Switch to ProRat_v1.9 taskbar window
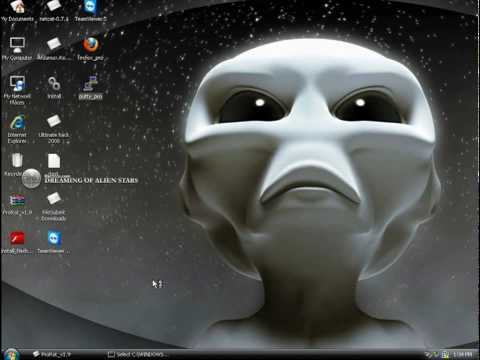480x360 pixels. pyautogui.click(x=52, y=354)
